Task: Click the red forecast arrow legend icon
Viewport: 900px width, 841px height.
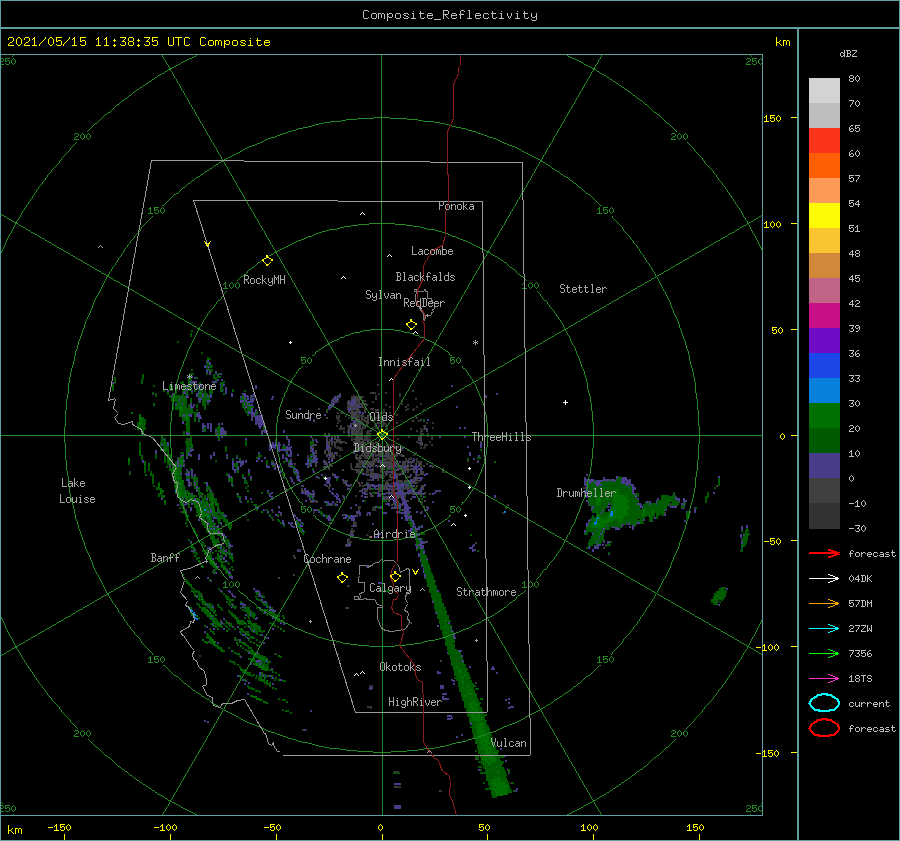Action: point(824,553)
